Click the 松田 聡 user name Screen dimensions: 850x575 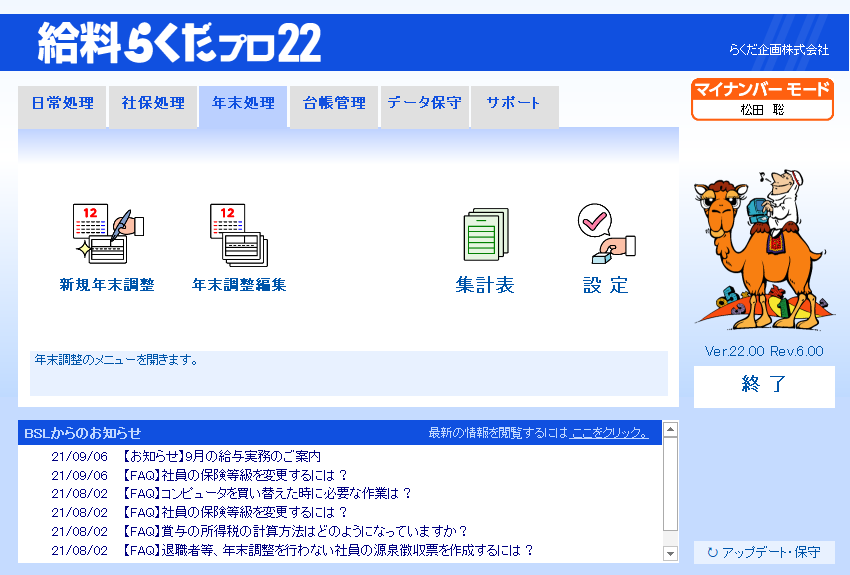click(762, 110)
